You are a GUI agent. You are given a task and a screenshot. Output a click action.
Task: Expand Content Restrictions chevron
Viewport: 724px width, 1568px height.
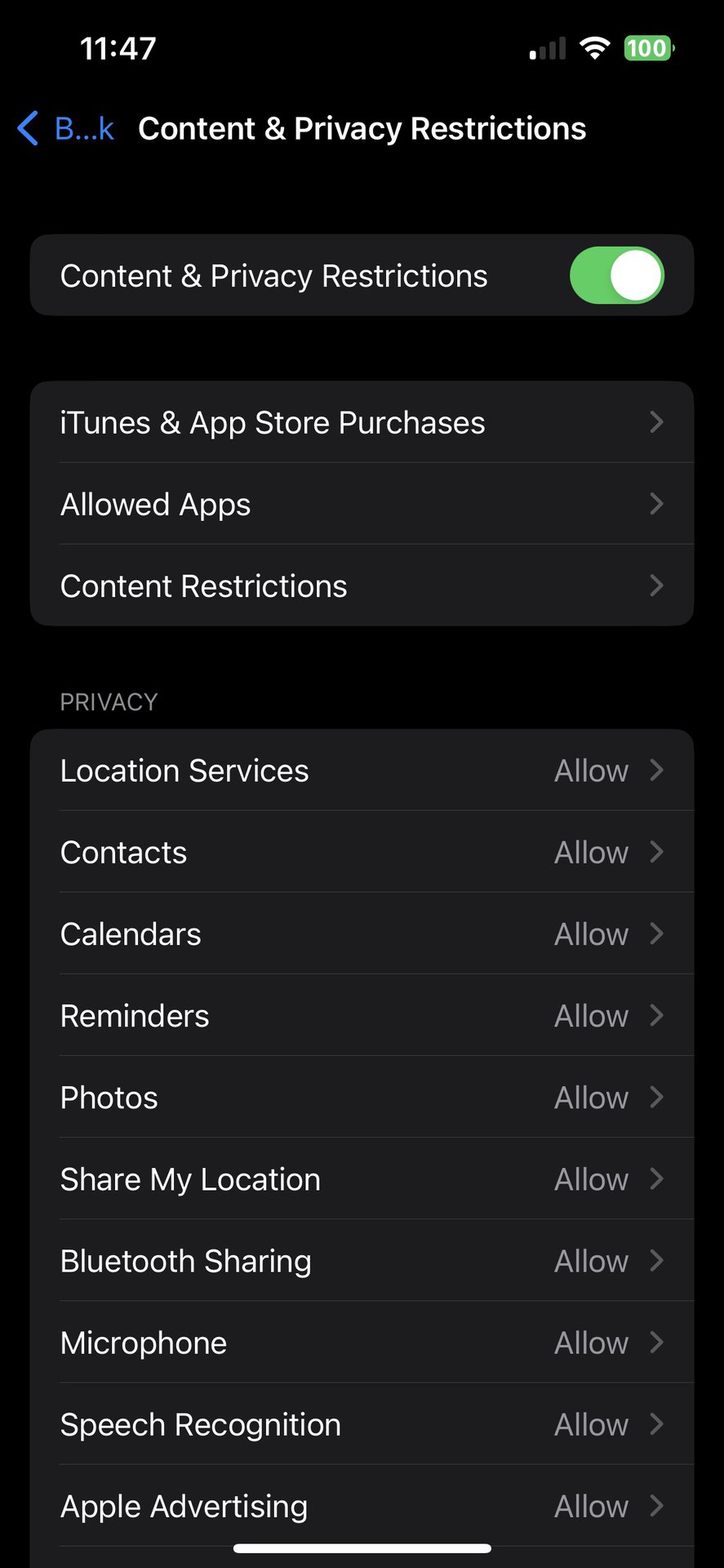656,586
